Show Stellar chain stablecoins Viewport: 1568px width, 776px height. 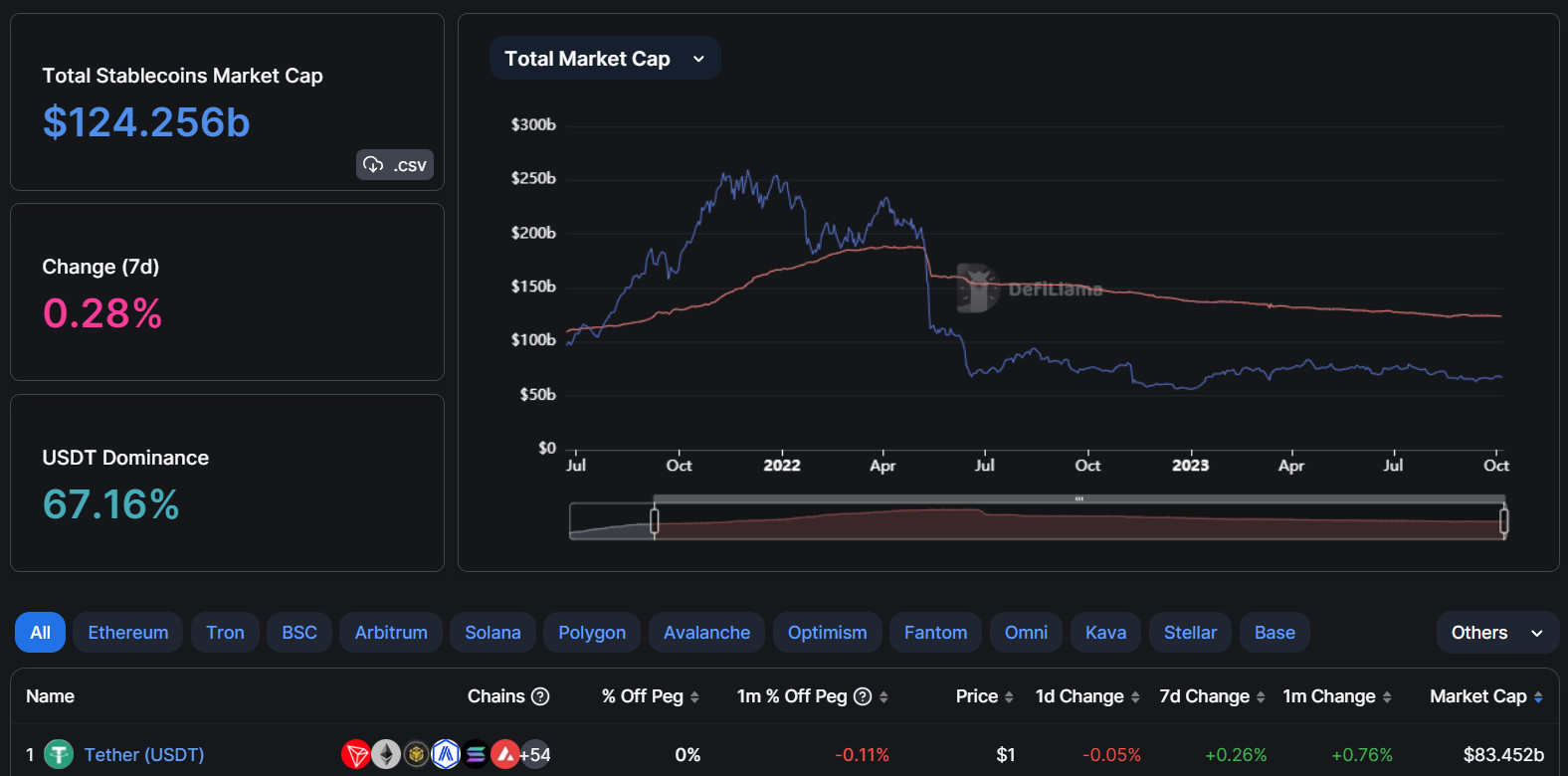click(x=1190, y=633)
